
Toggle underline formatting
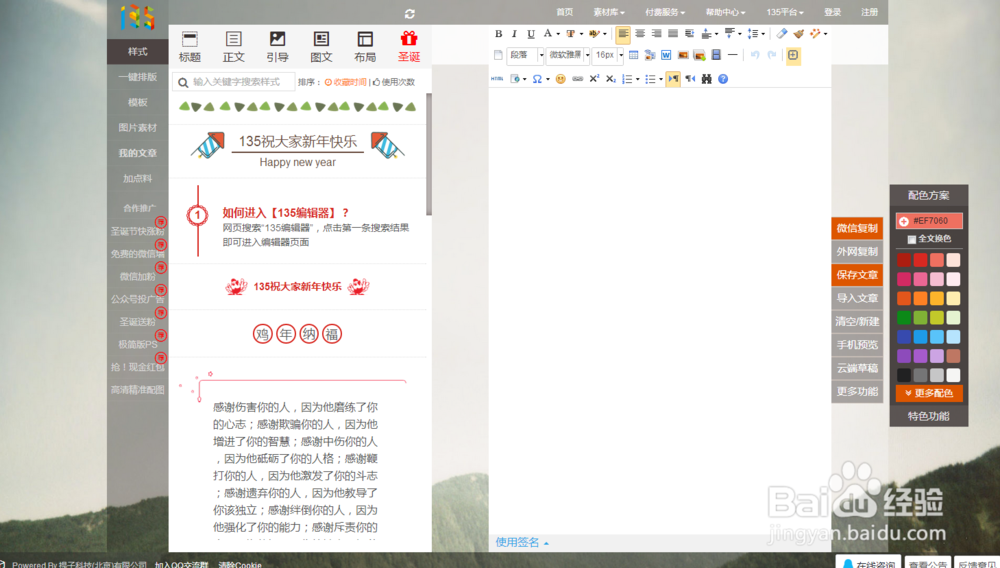point(531,34)
